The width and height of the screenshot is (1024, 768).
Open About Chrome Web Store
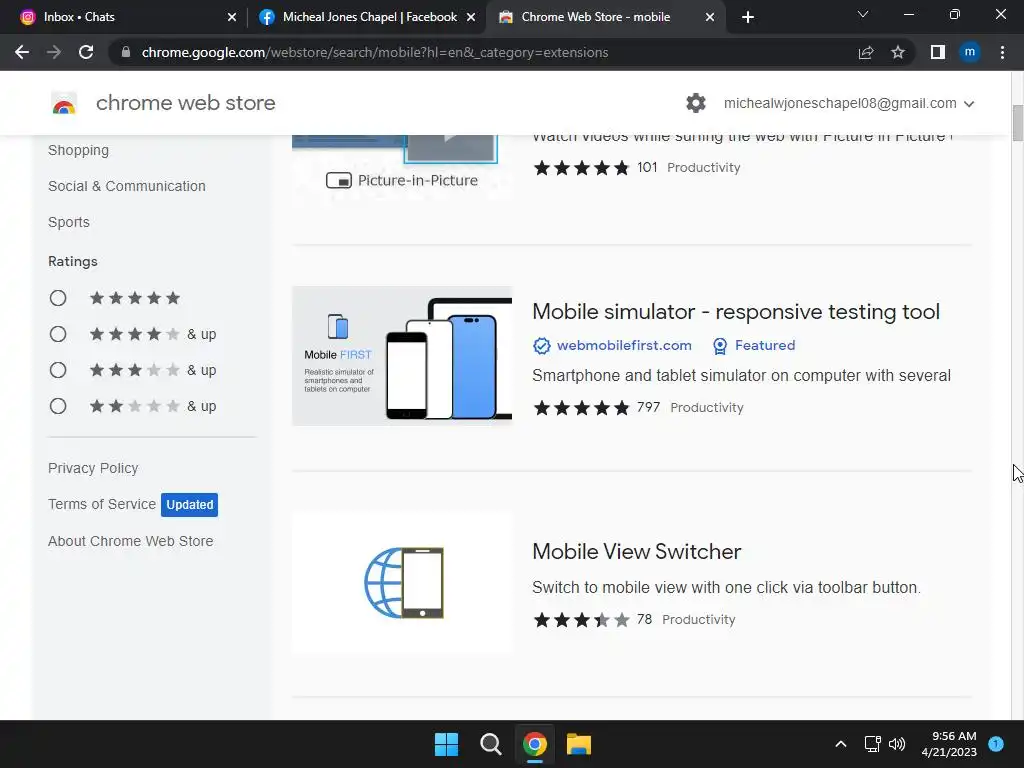[x=131, y=541]
